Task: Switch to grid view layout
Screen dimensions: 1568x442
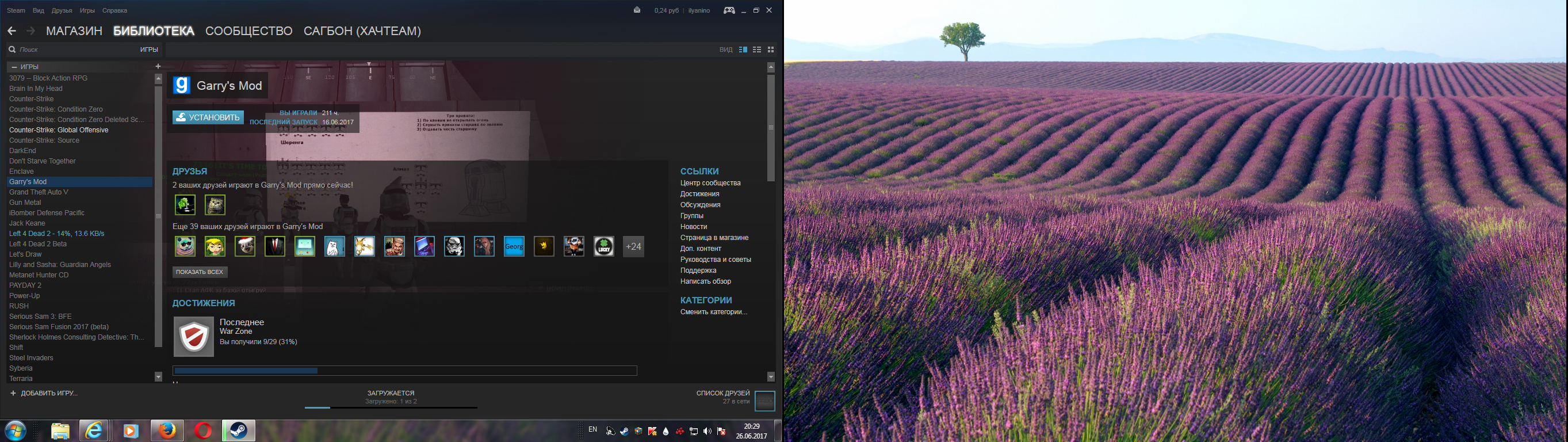Action: click(x=771, y=49)
